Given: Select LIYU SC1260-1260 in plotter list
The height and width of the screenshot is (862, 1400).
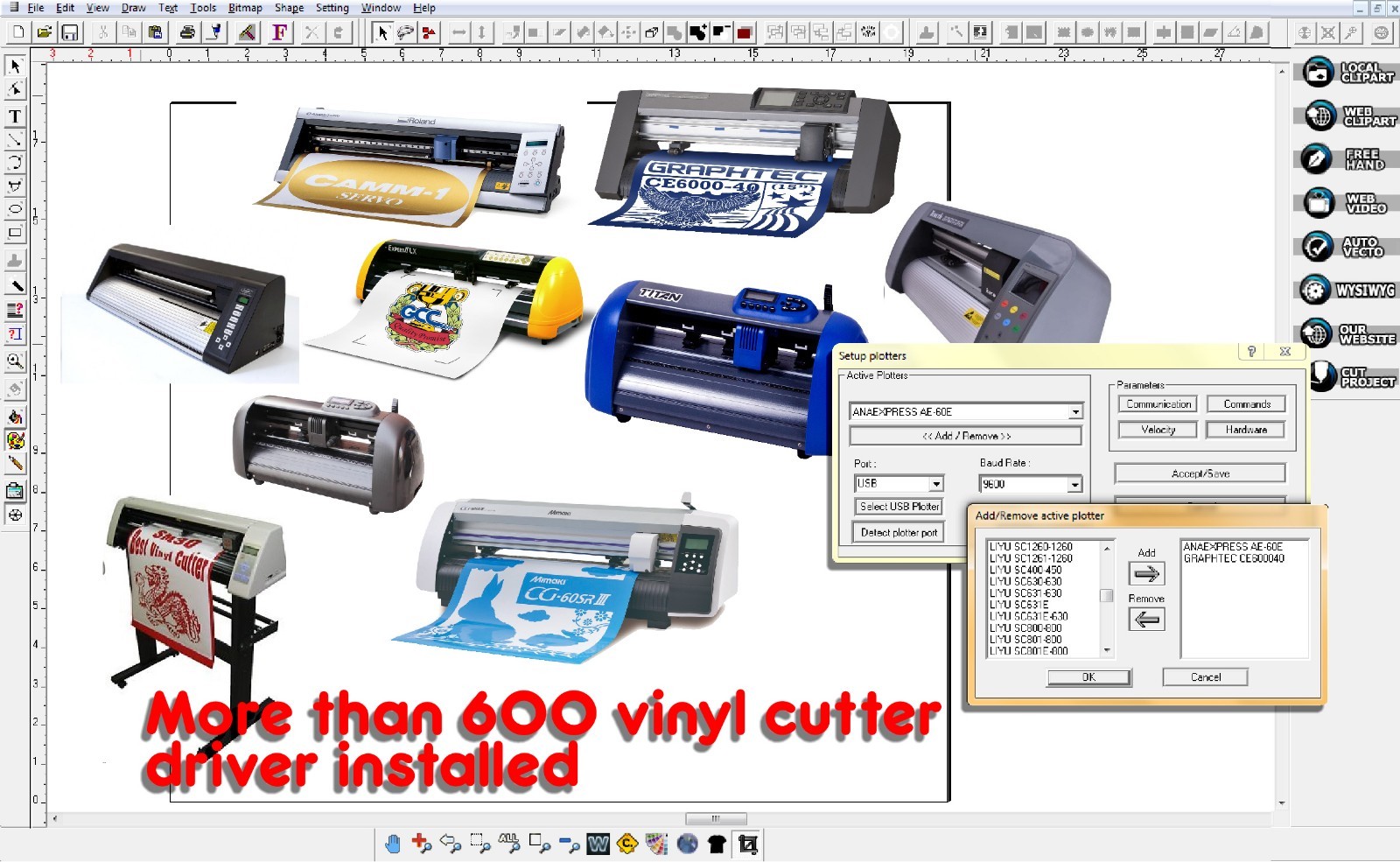Looking at the screenshot, I should pyautogui.click(x=1031, y=546).
